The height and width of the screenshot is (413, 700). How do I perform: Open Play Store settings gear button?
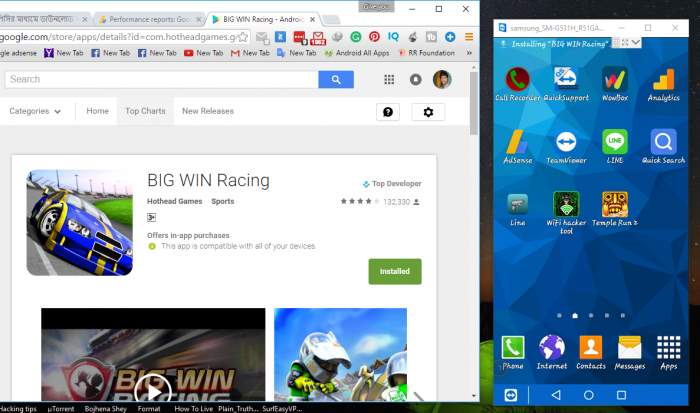point(428,112)
